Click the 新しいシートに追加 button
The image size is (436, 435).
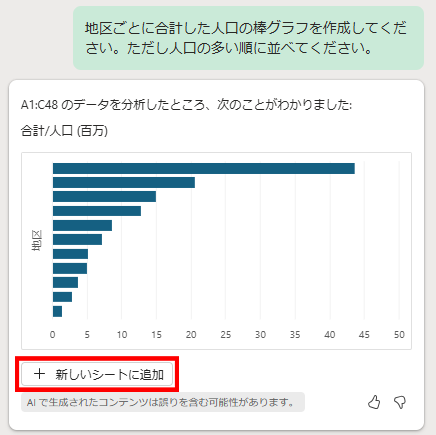(x=97, y=374)
